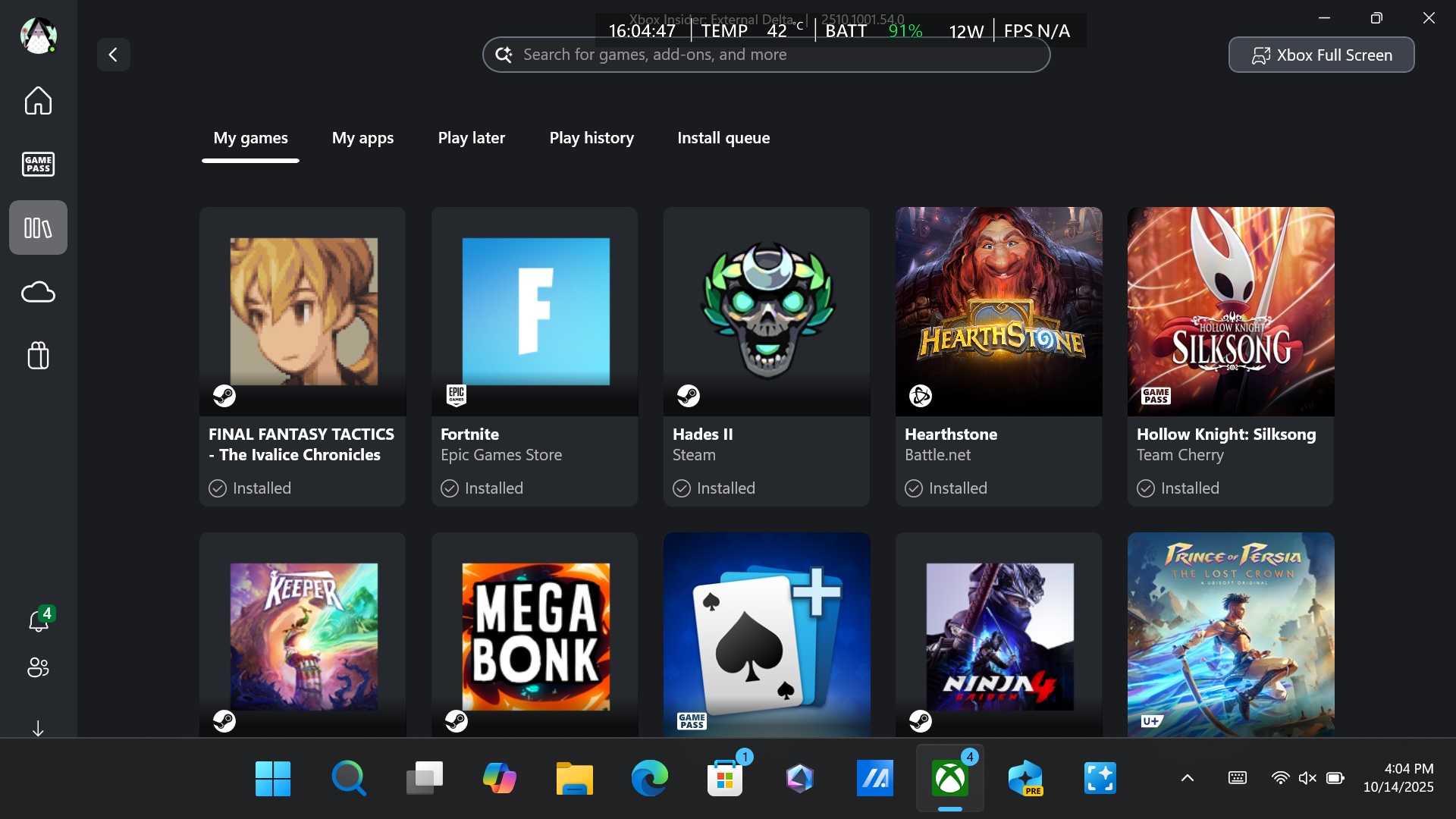Click the profile avatar picture
1456x819 pixels.
tap(38, 35)
